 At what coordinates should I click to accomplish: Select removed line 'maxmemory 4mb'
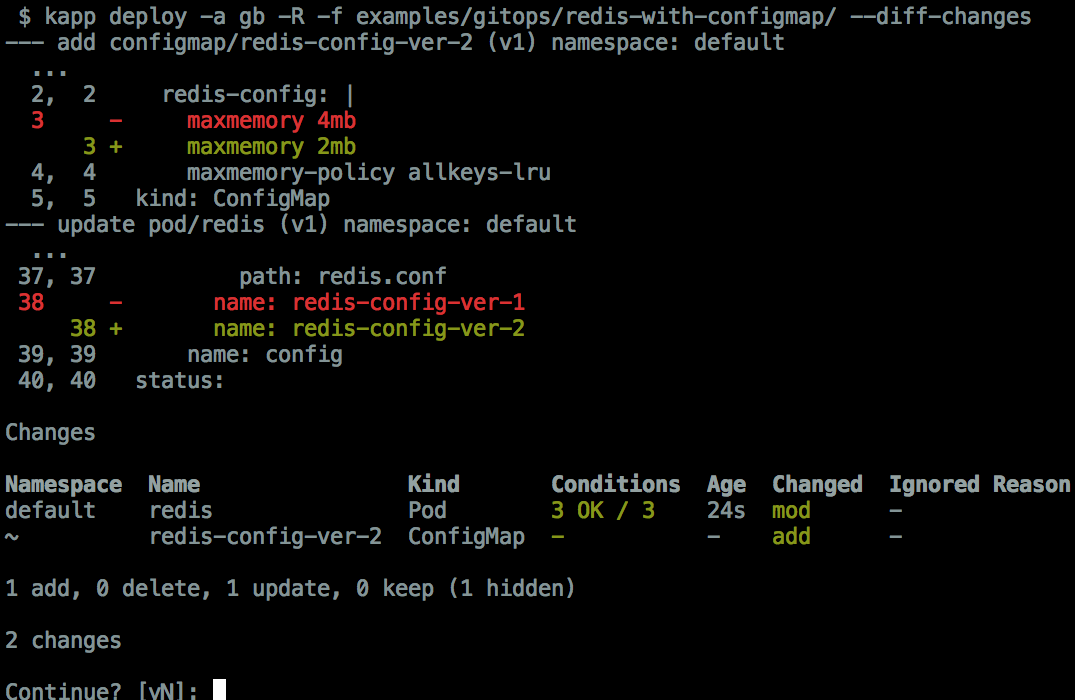pos(271,121)
